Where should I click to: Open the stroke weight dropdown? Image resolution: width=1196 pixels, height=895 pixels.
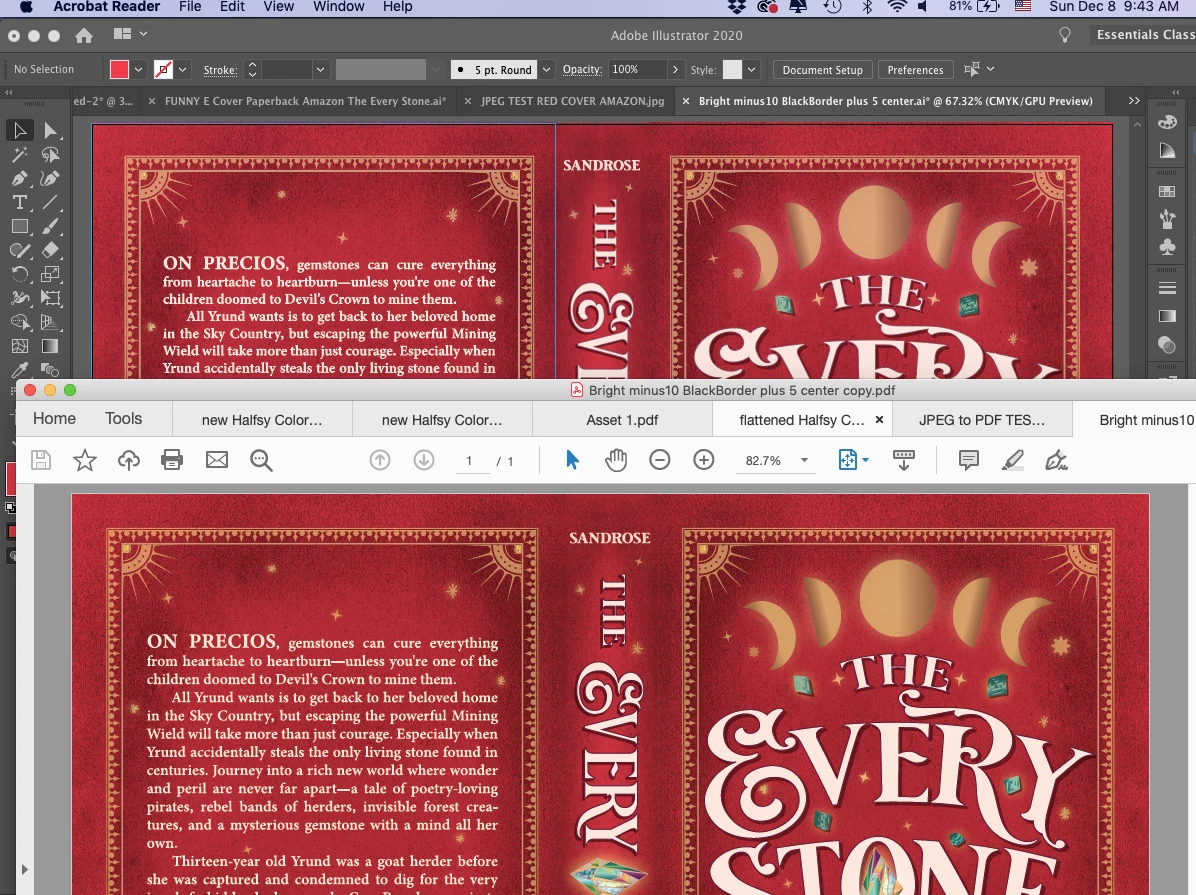point(320,69)
